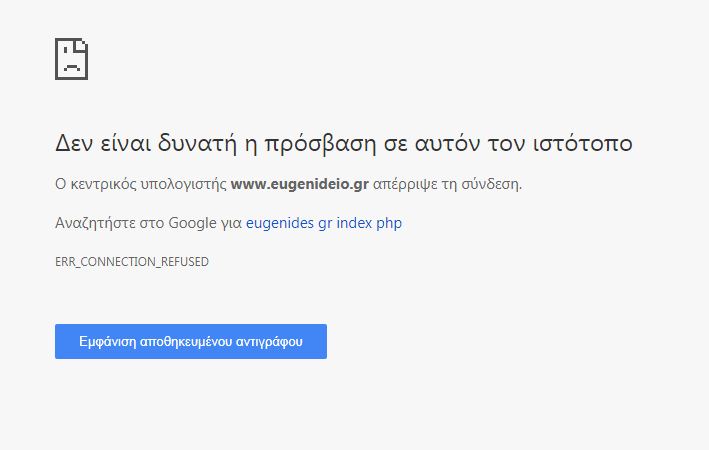Click 'Εμφάνιση' on the blue button
The image size is (709, 450).
point(108,341)
